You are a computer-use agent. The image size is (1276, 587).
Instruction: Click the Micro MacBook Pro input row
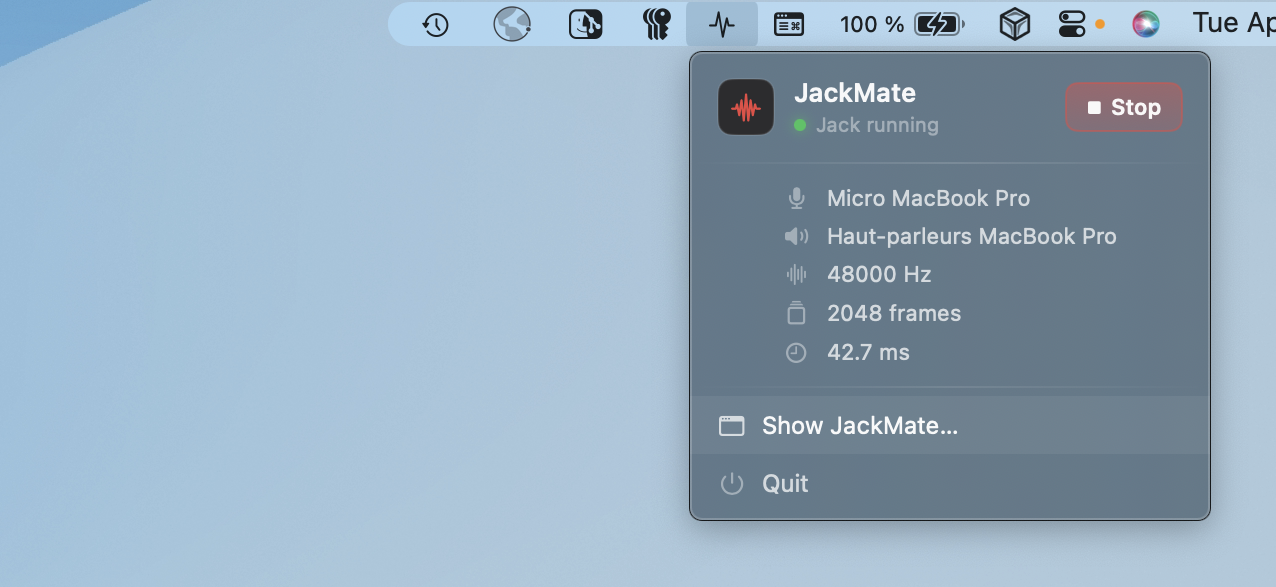point(928,198)
